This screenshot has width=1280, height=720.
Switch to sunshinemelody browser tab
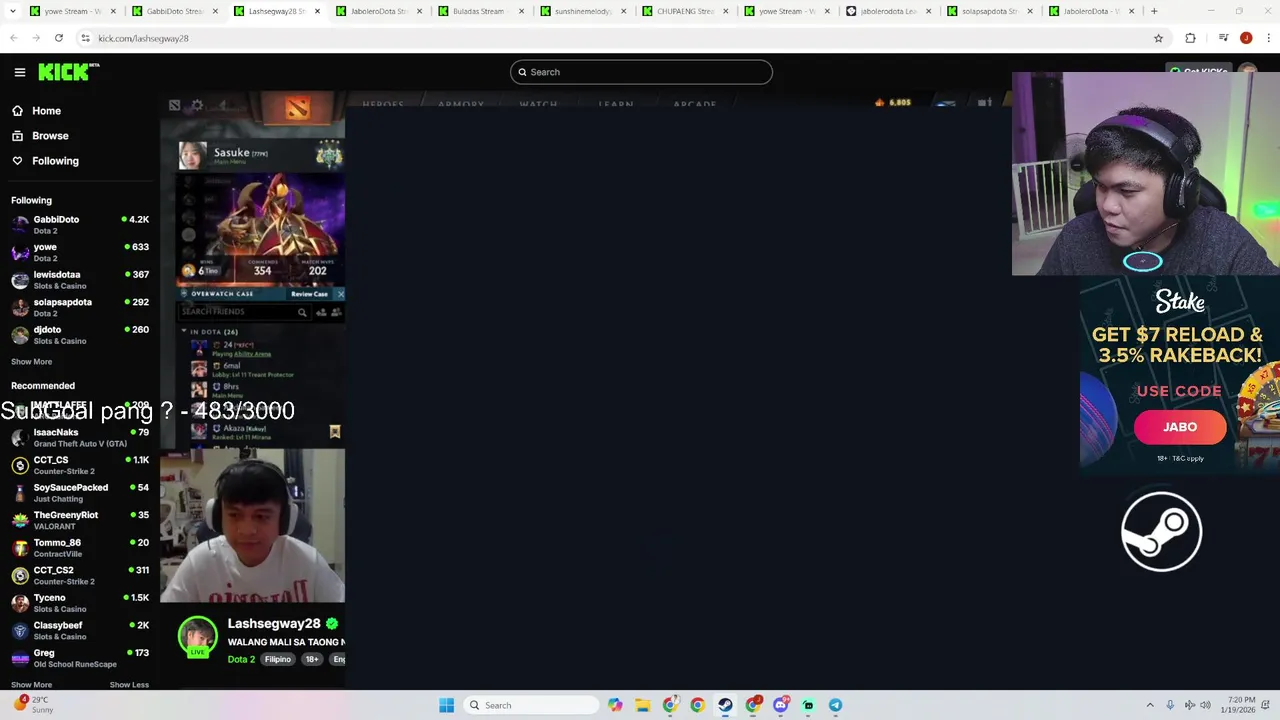[x=582, y=11]
